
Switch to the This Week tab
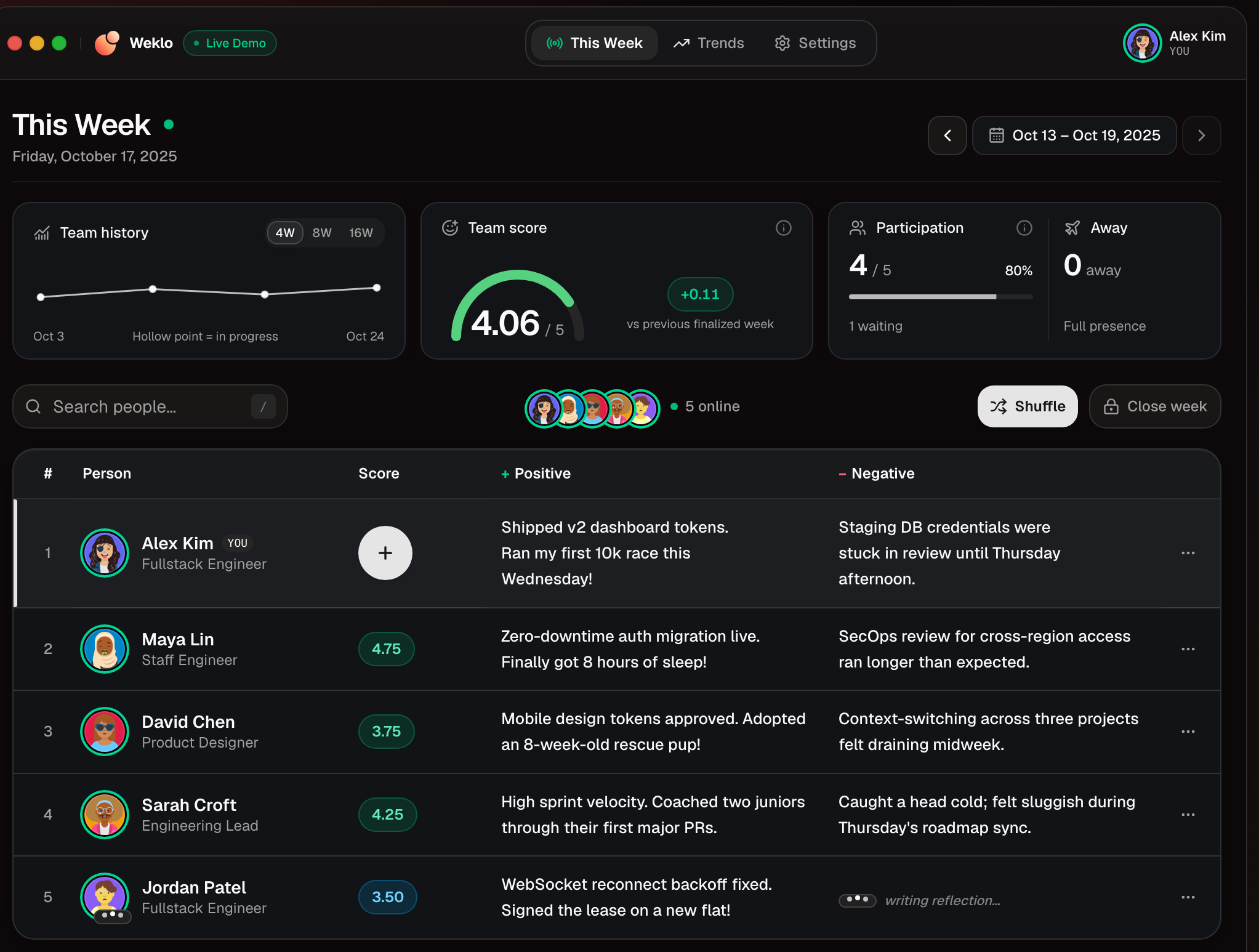(x=595, y=43)
